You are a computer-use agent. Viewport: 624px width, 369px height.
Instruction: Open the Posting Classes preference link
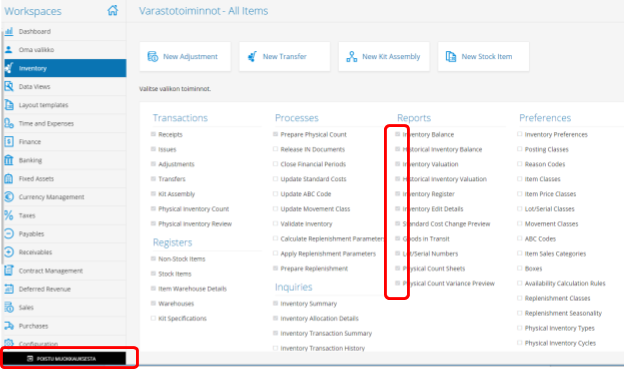point(546,149)
